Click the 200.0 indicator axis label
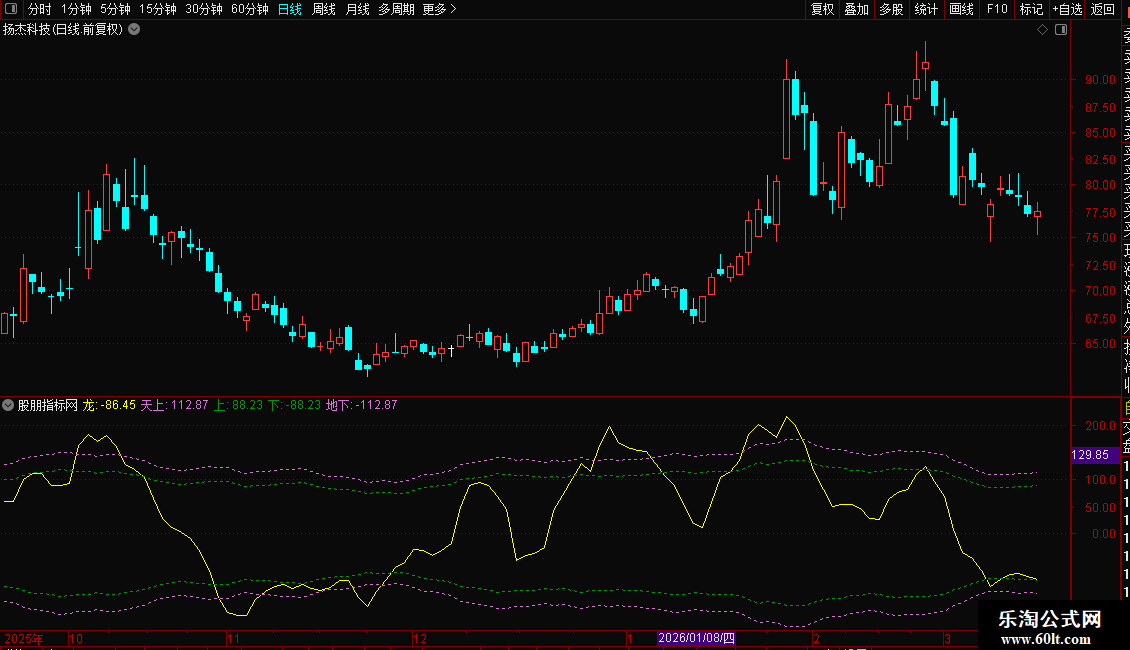The height and width of the screenshot is (650, 1130). tap(1100, 426)
